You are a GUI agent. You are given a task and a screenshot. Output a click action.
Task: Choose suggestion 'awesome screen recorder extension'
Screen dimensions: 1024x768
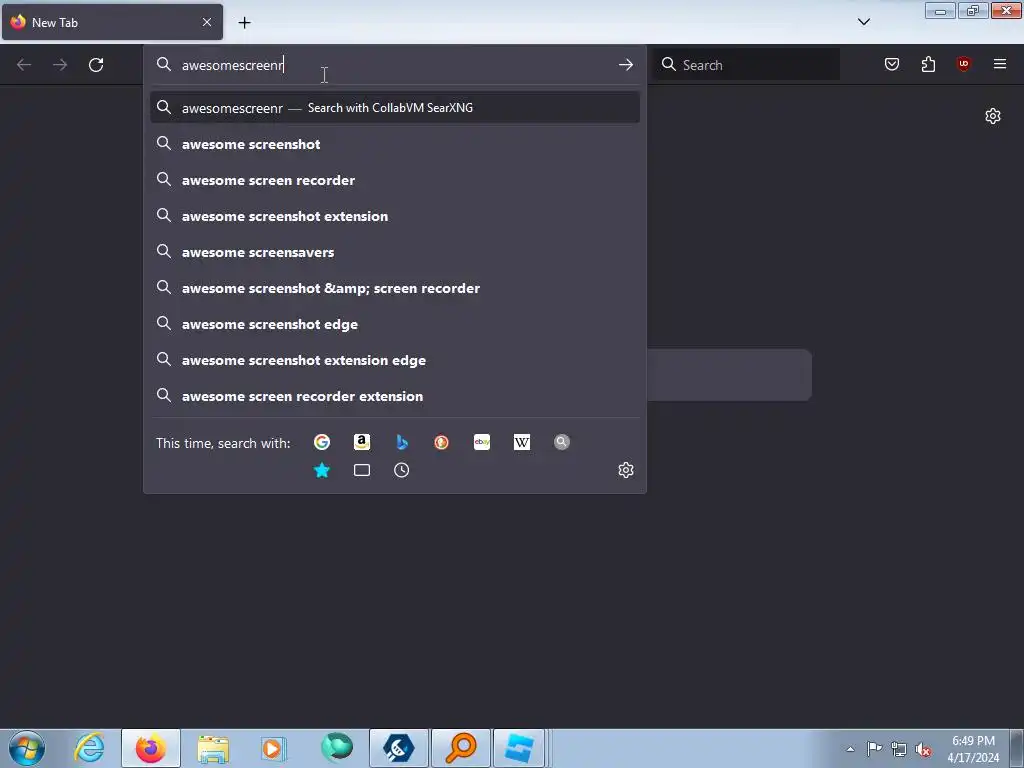[394, 396]
